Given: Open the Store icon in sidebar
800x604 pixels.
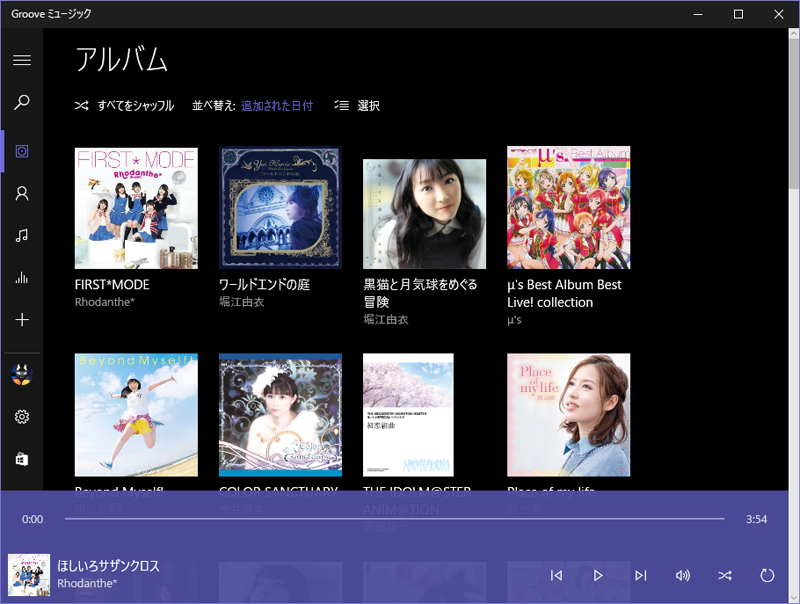Looking at the screenshot, I should (22, 459).
